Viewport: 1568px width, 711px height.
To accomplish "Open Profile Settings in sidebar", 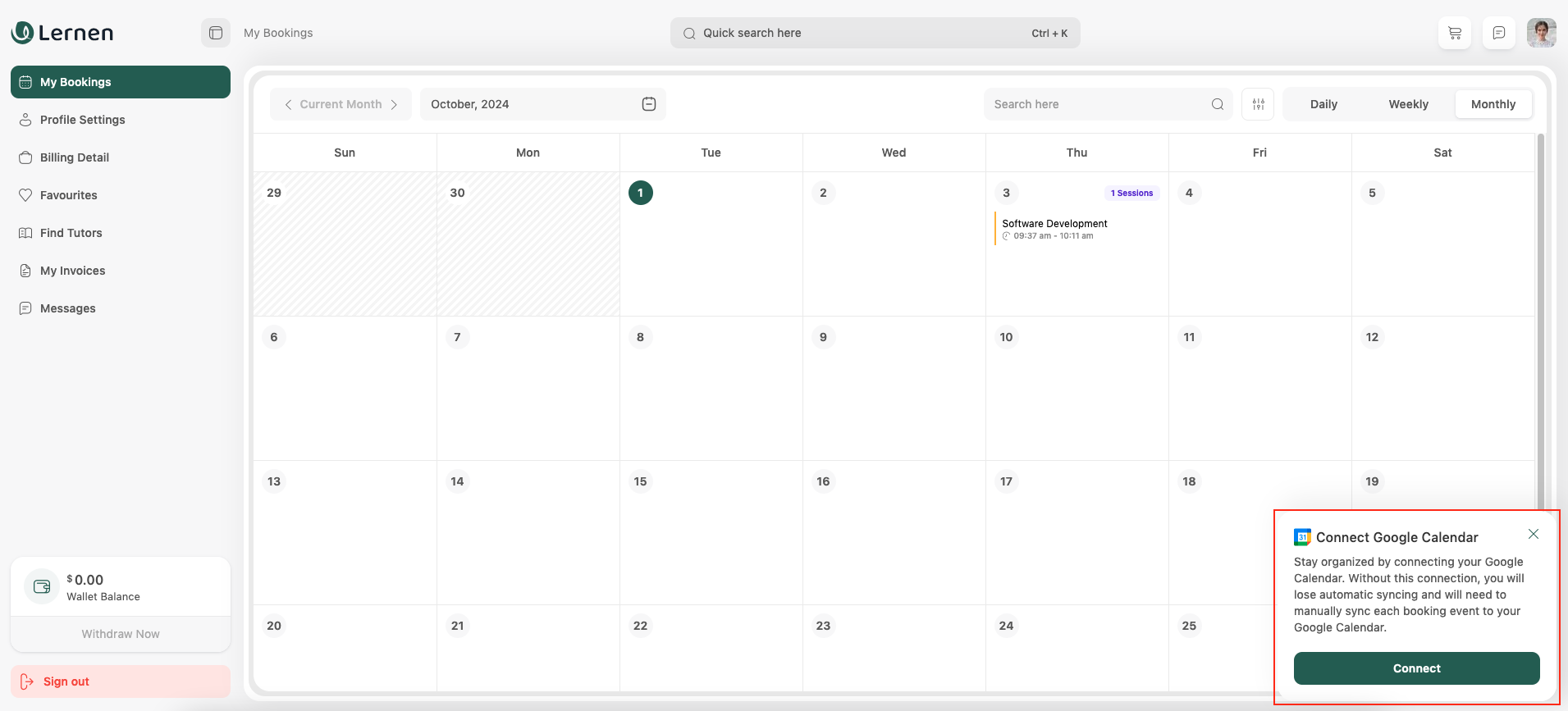I will point(82,120).
